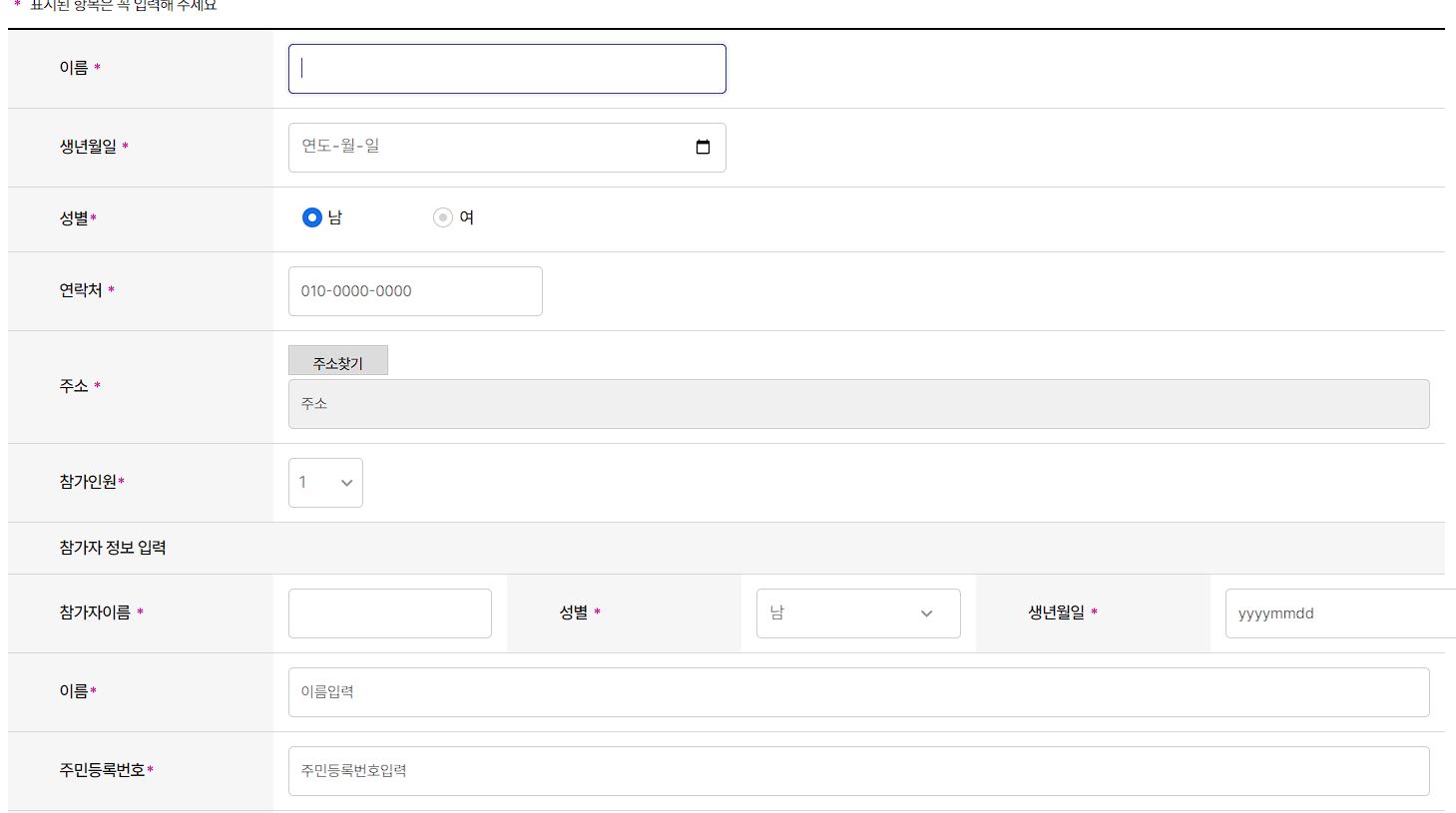Click the 이름입력 input field
Screen dimensions: 1456x813
coord(858,692)
